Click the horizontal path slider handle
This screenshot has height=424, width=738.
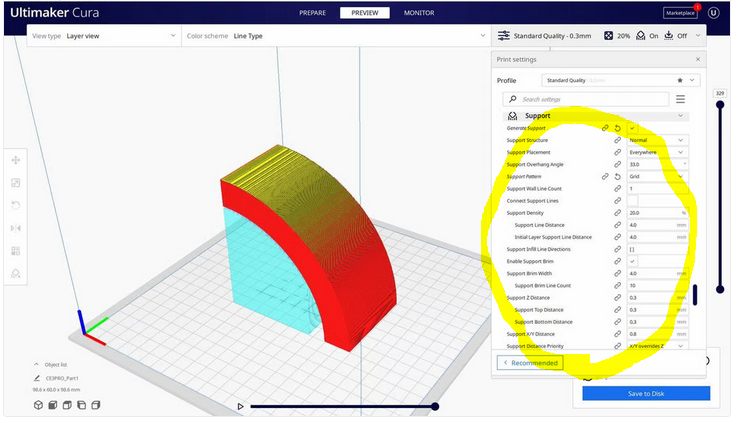[x=435, y=407]
